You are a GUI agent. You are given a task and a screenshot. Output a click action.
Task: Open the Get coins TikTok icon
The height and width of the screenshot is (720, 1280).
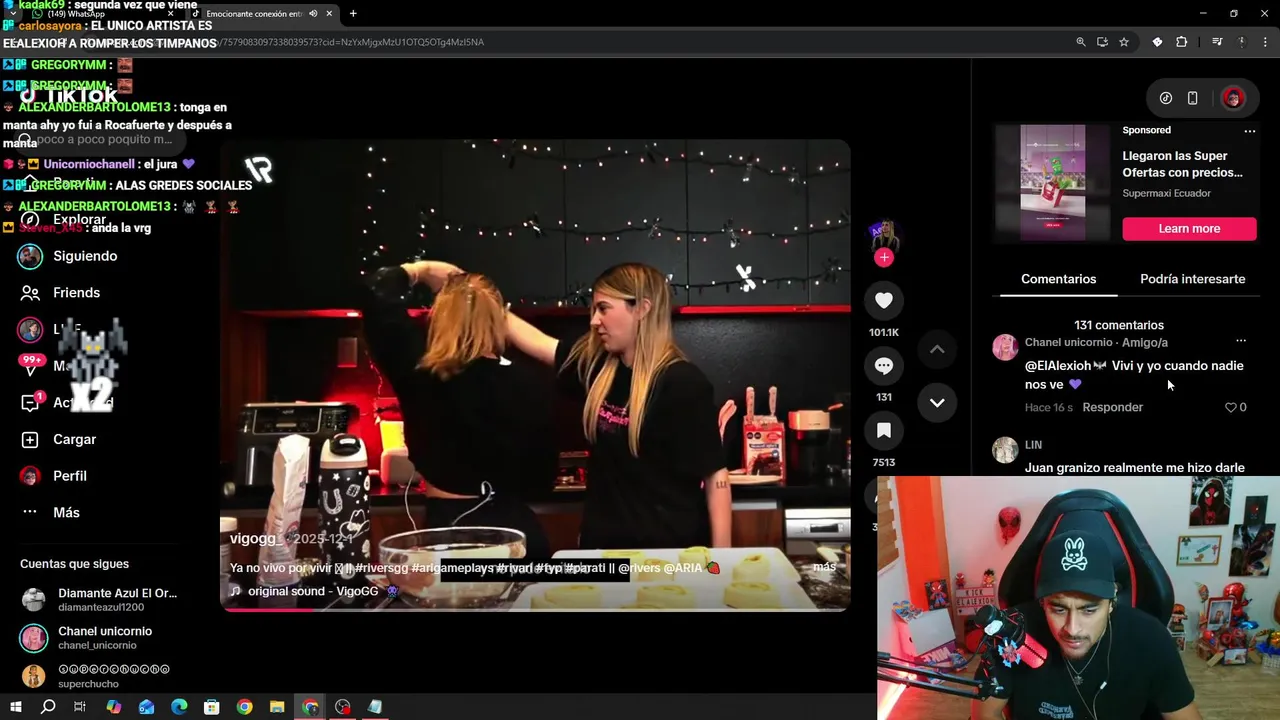[1166, 98]
